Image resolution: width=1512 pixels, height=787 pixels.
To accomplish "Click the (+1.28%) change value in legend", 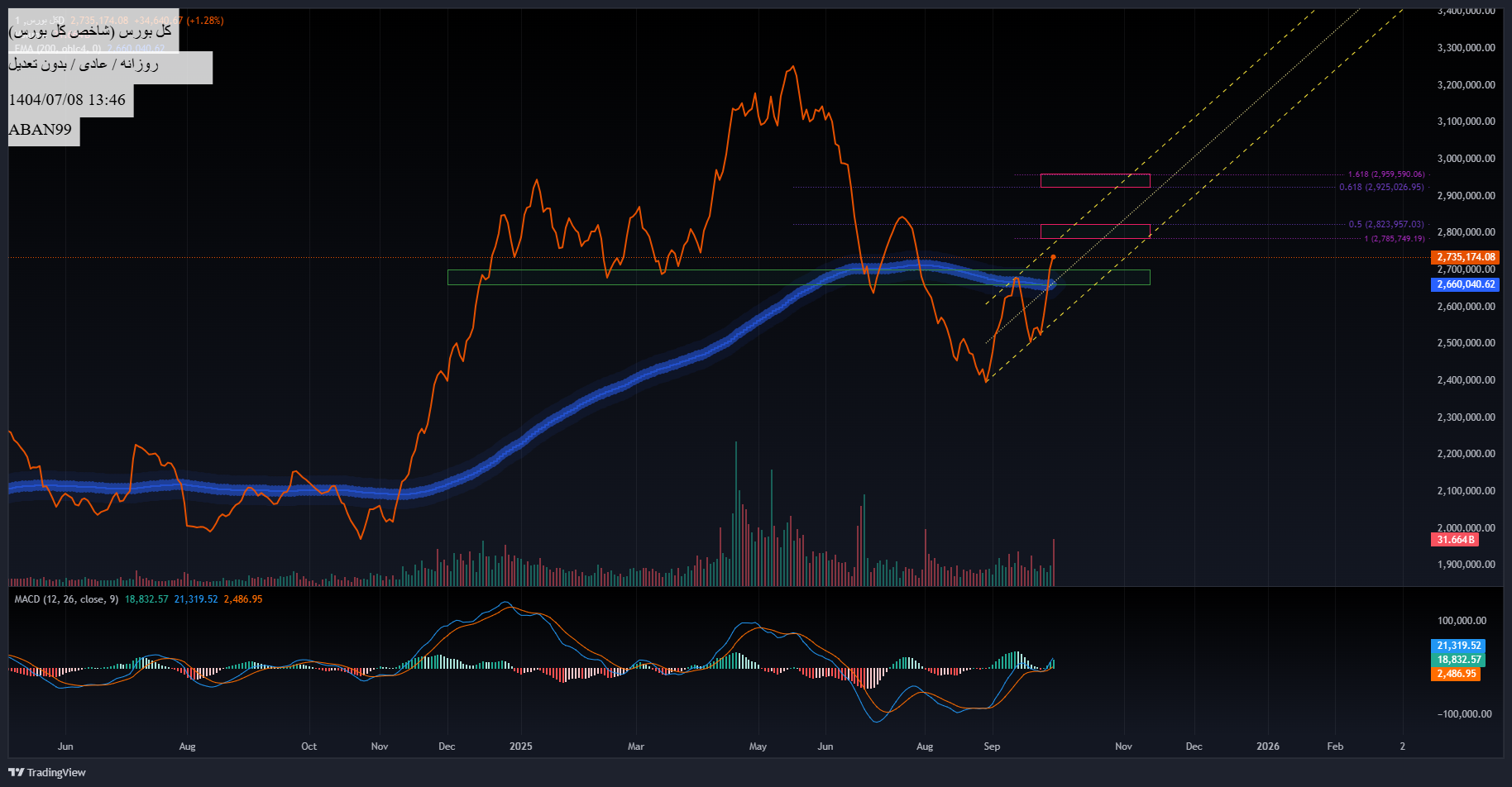I will pyautogui.click(x=204, y=21).
